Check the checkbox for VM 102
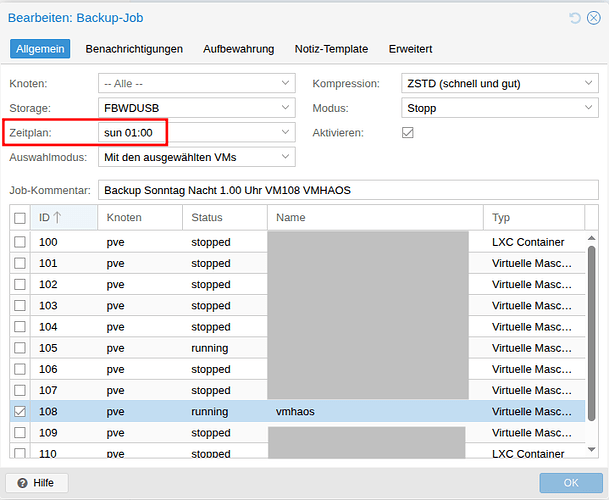Viewport: 609px width, 500px height. tap(20, 284)
